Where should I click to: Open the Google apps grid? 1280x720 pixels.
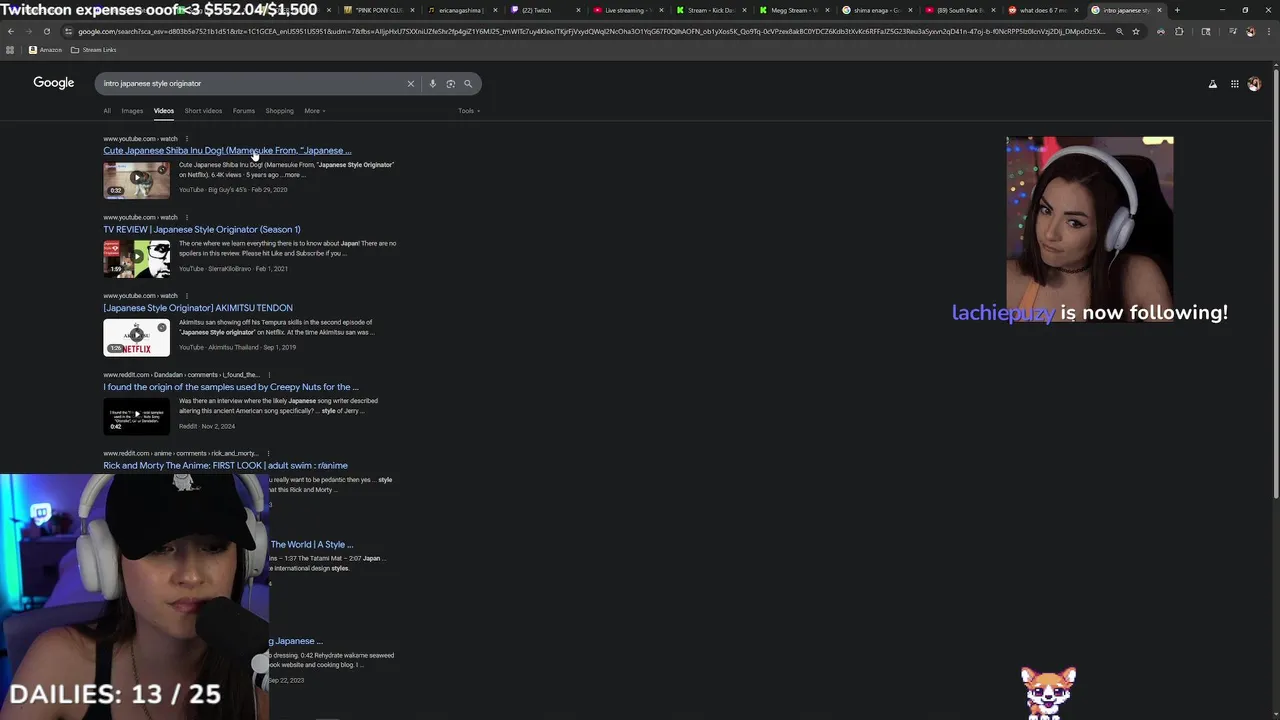[x=1235, y=84]
